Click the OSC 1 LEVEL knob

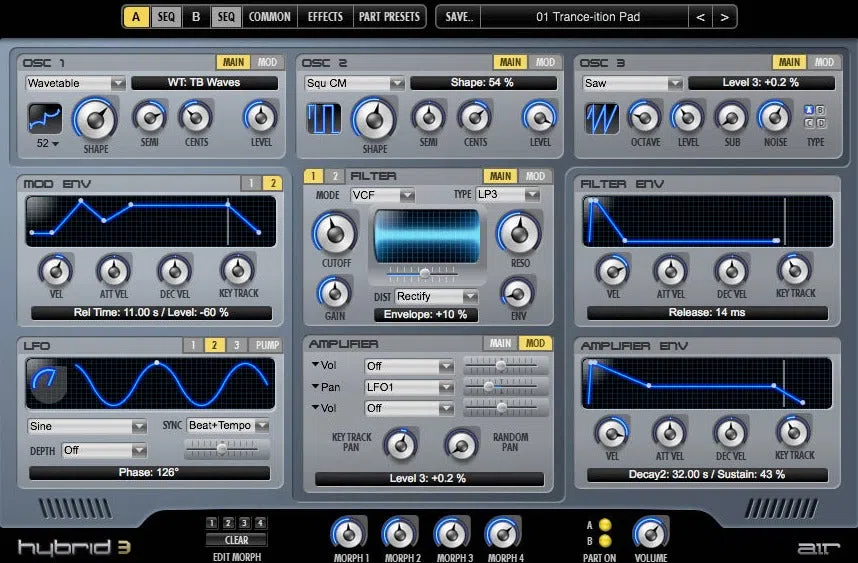(261, 117)
